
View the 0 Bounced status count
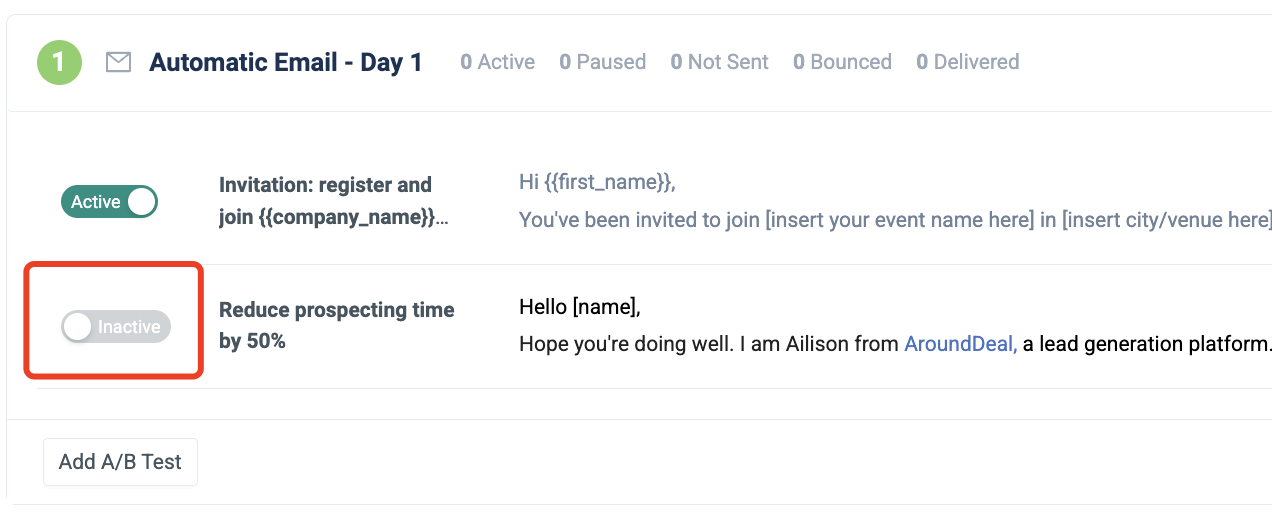coord(842,62)
